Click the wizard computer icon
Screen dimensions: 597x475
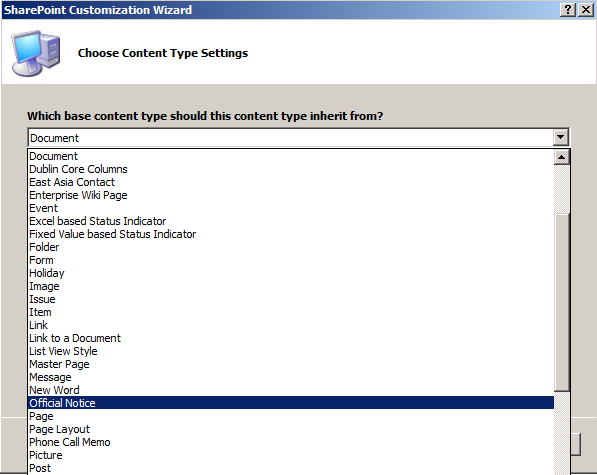36,53
